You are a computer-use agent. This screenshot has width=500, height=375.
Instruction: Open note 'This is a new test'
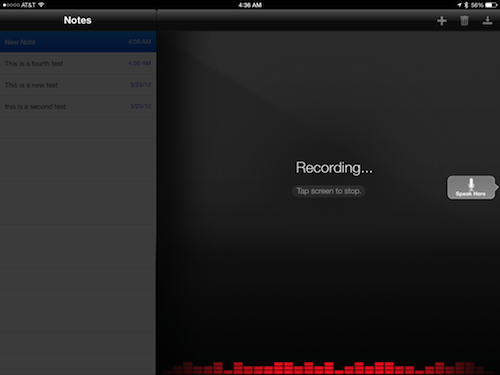click(78, 85)
